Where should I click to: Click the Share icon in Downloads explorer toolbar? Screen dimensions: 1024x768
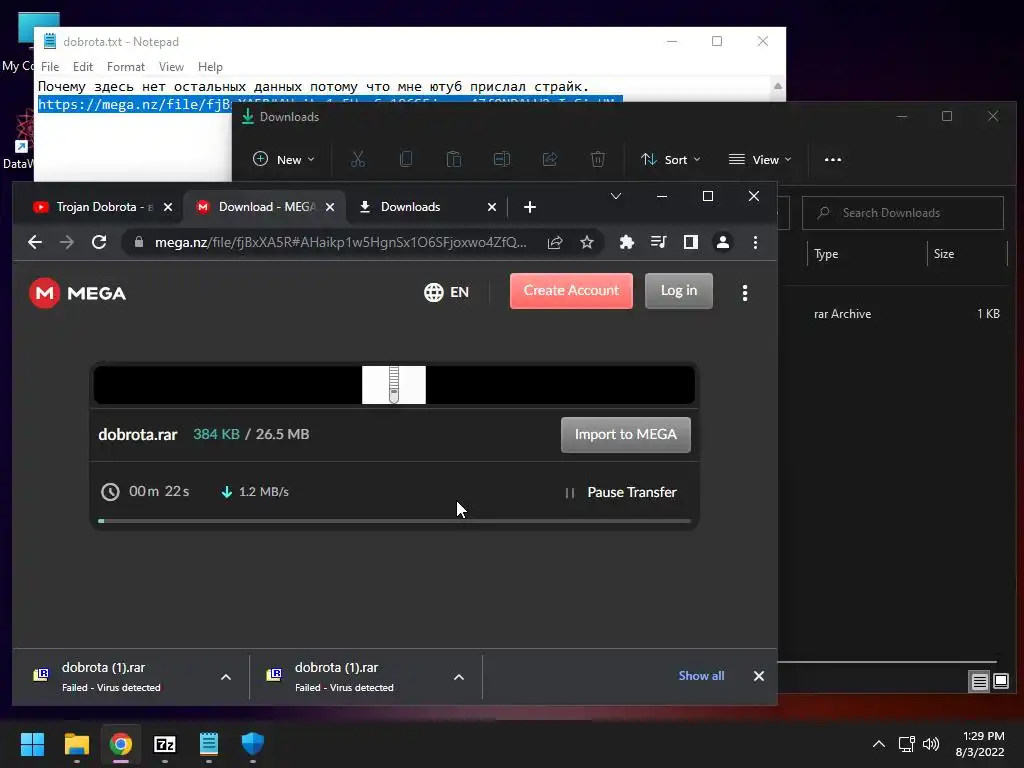tap(550, 159)
